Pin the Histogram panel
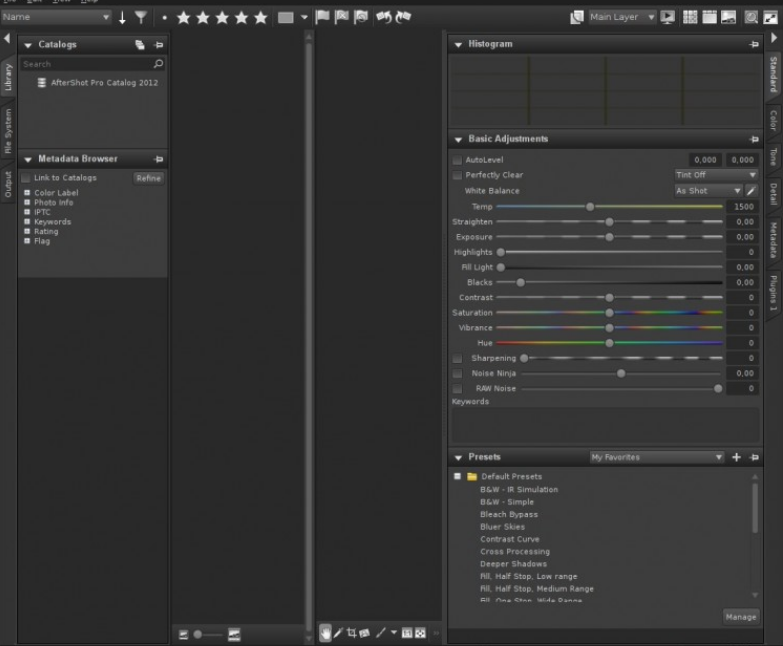The image size is (783, 646). coord(754,44)
